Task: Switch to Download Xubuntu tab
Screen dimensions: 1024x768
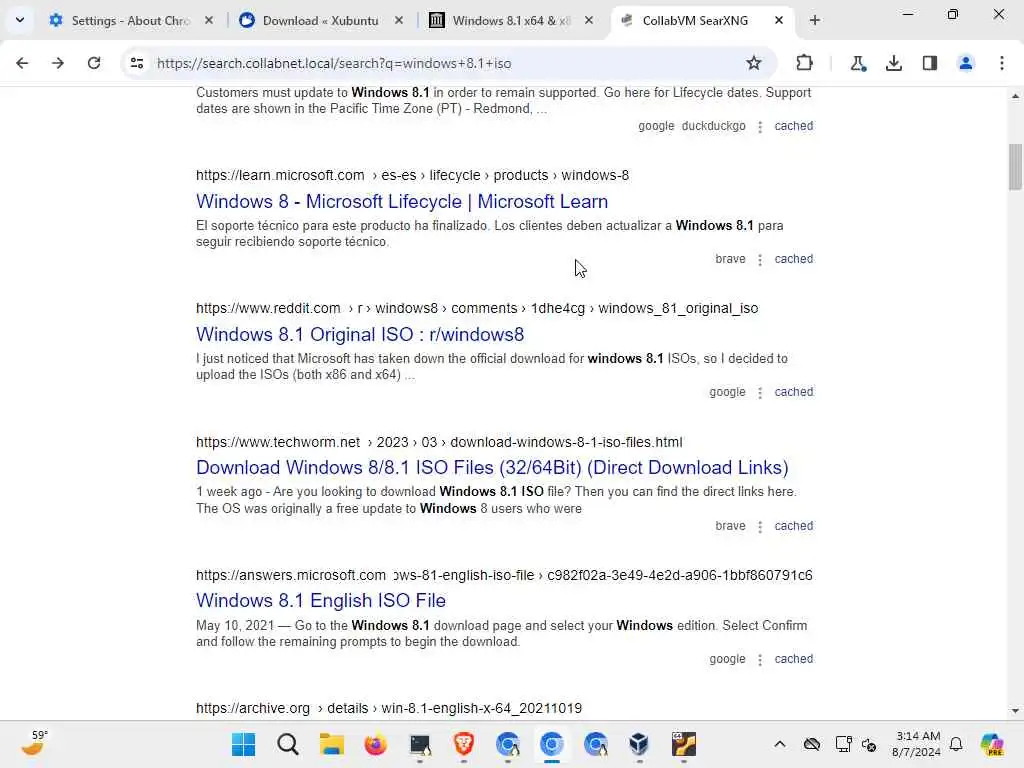Action: [320, 21]
